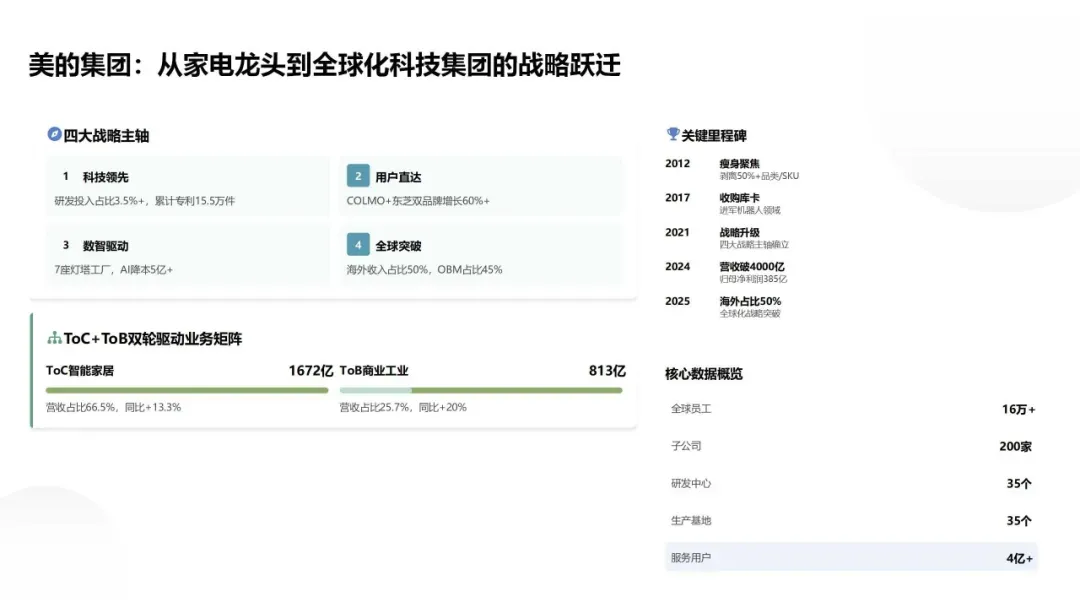This screenshot has height=608, width=1080.
Task: Click the 数智驱动 card title
Action: point(105,246)
